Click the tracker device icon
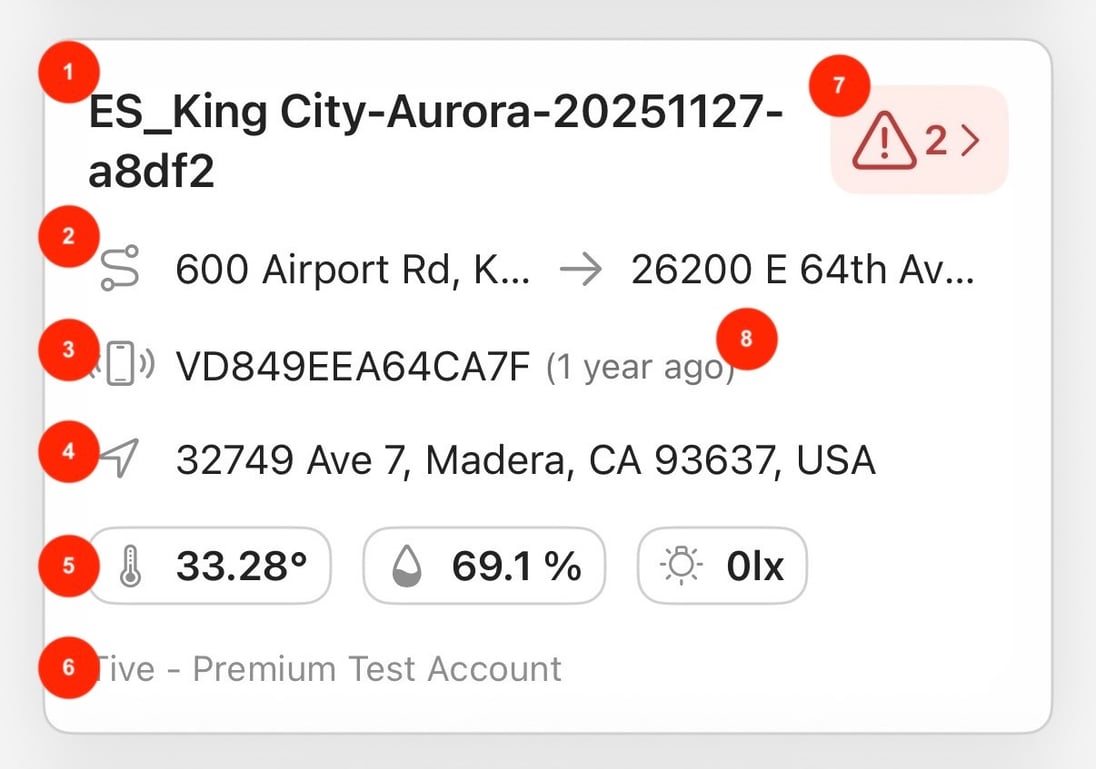The width and height of the screenshot is (1096, 769). (120, 364)
